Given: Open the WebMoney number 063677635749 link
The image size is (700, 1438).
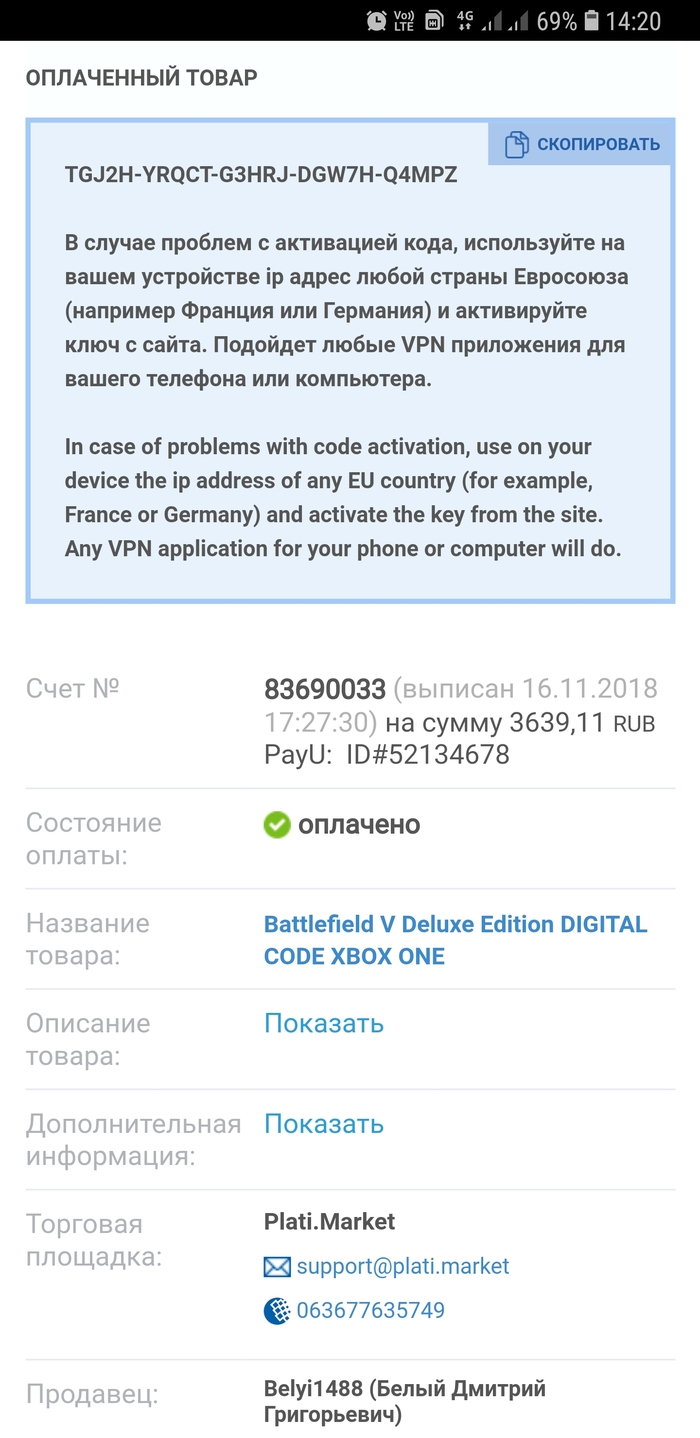Looking at the screenshot, I should pos(370,1311).
